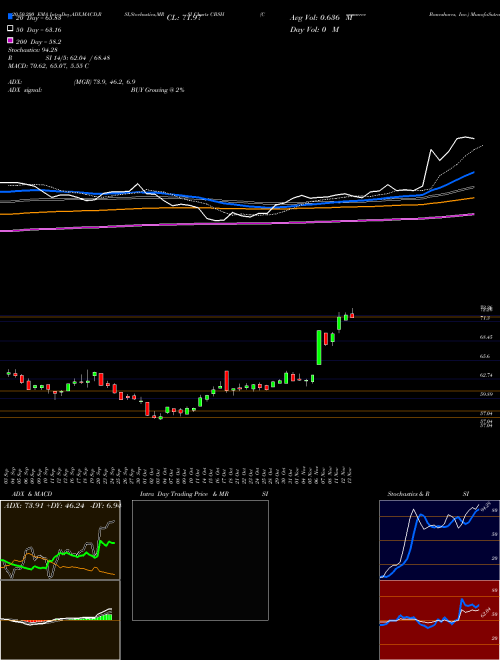Click the 'BUY Growing @ 2%' ADX signal
The width and height of the screenshot is (500, 660).
pyautogui.click(x=157, y=90)
